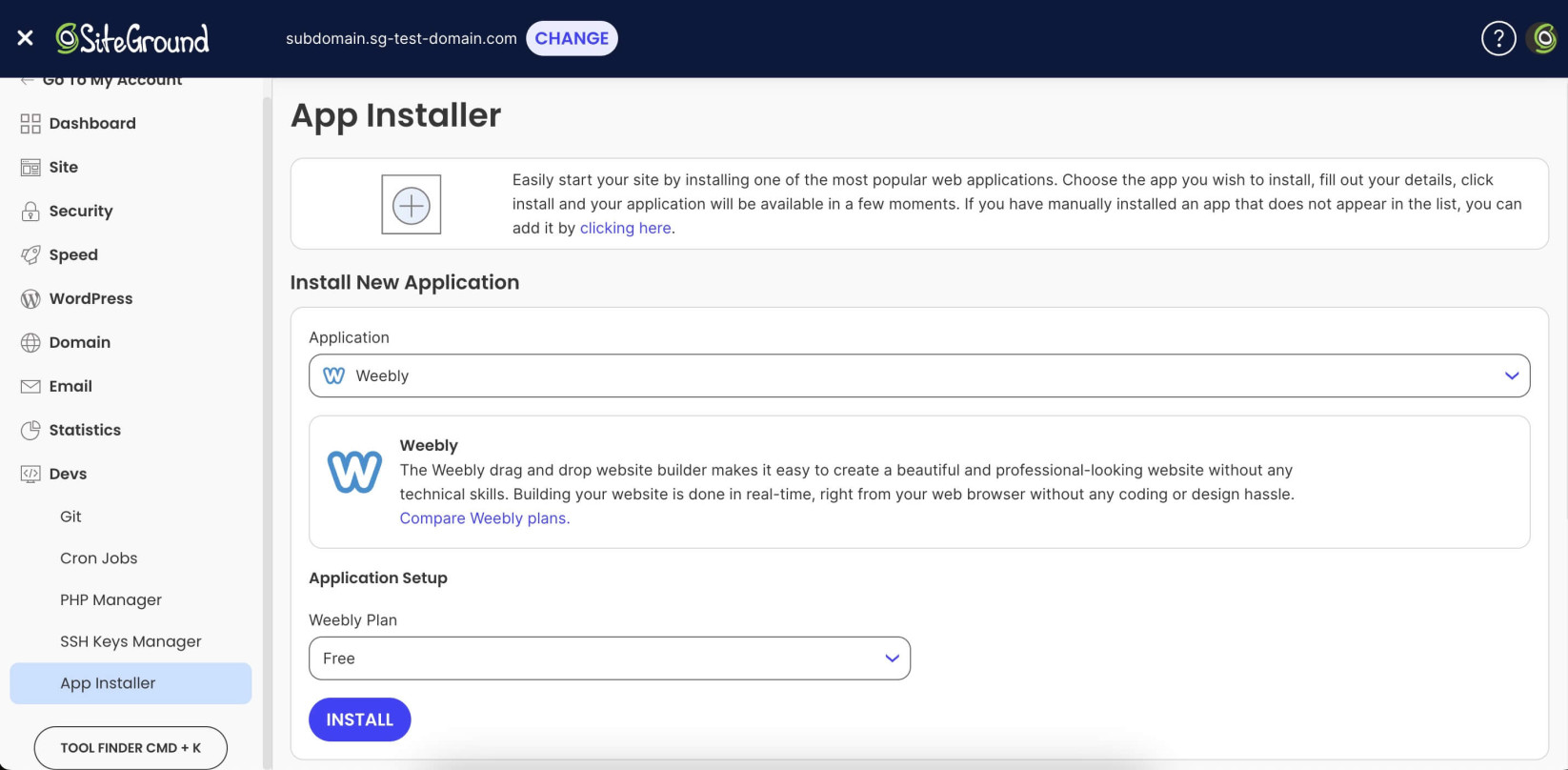Click the large Weebly logo
The width and height of the screenshot is (1568, 770).
pos(354,472)
